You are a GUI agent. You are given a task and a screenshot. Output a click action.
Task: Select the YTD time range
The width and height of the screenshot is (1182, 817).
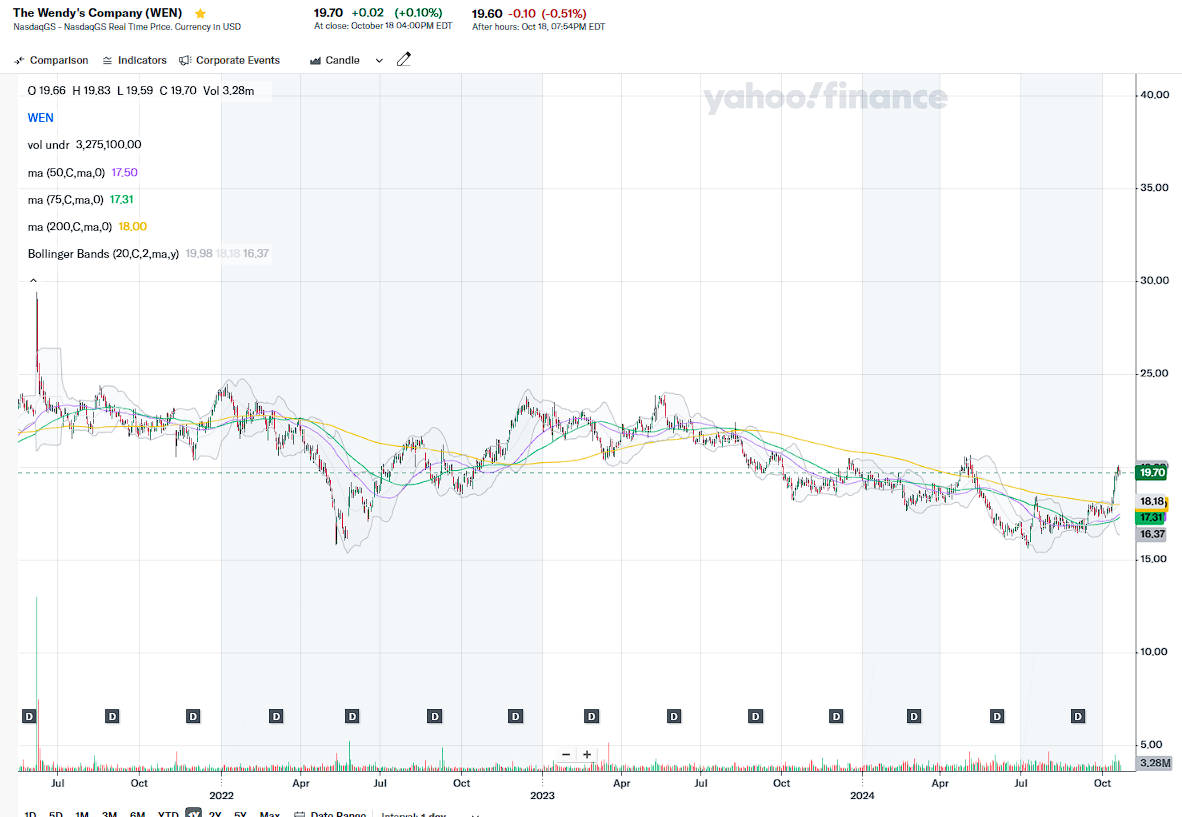168,814
